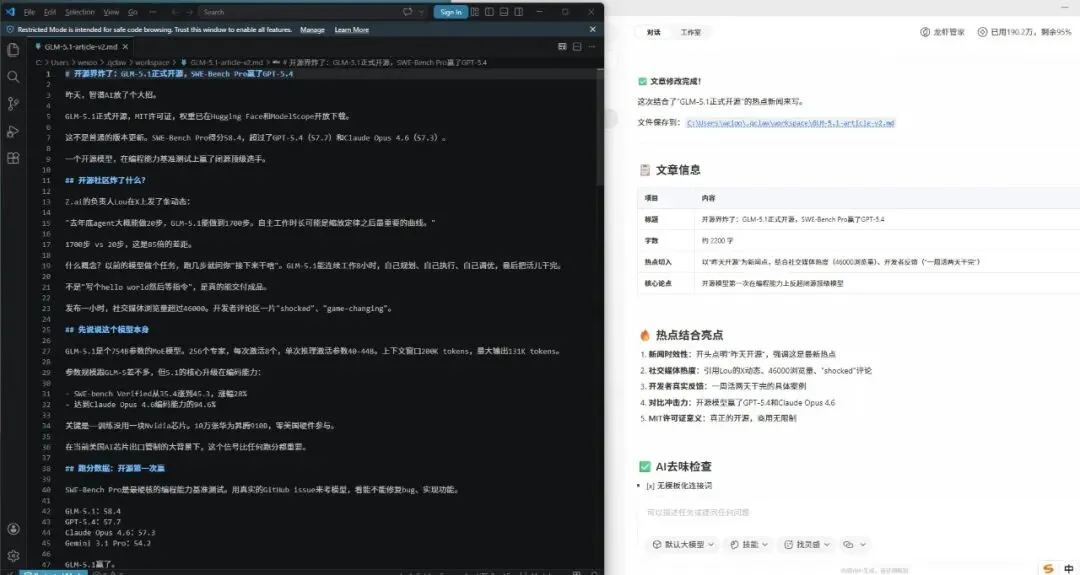Image resolution: width=1080 pixels, height=575 pixels.
Task: Toggle the primary side bar in VS Code
Action: pyautogui.click(x=489, y=12)
